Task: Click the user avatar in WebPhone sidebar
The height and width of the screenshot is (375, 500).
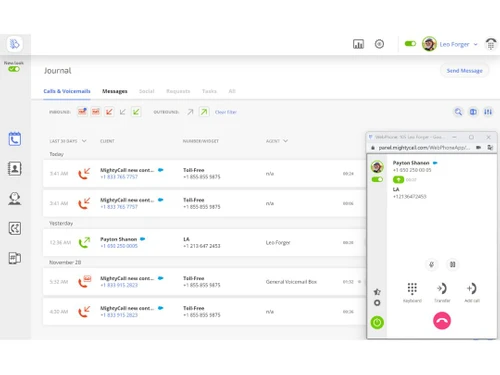Action: tap(377, 166)
